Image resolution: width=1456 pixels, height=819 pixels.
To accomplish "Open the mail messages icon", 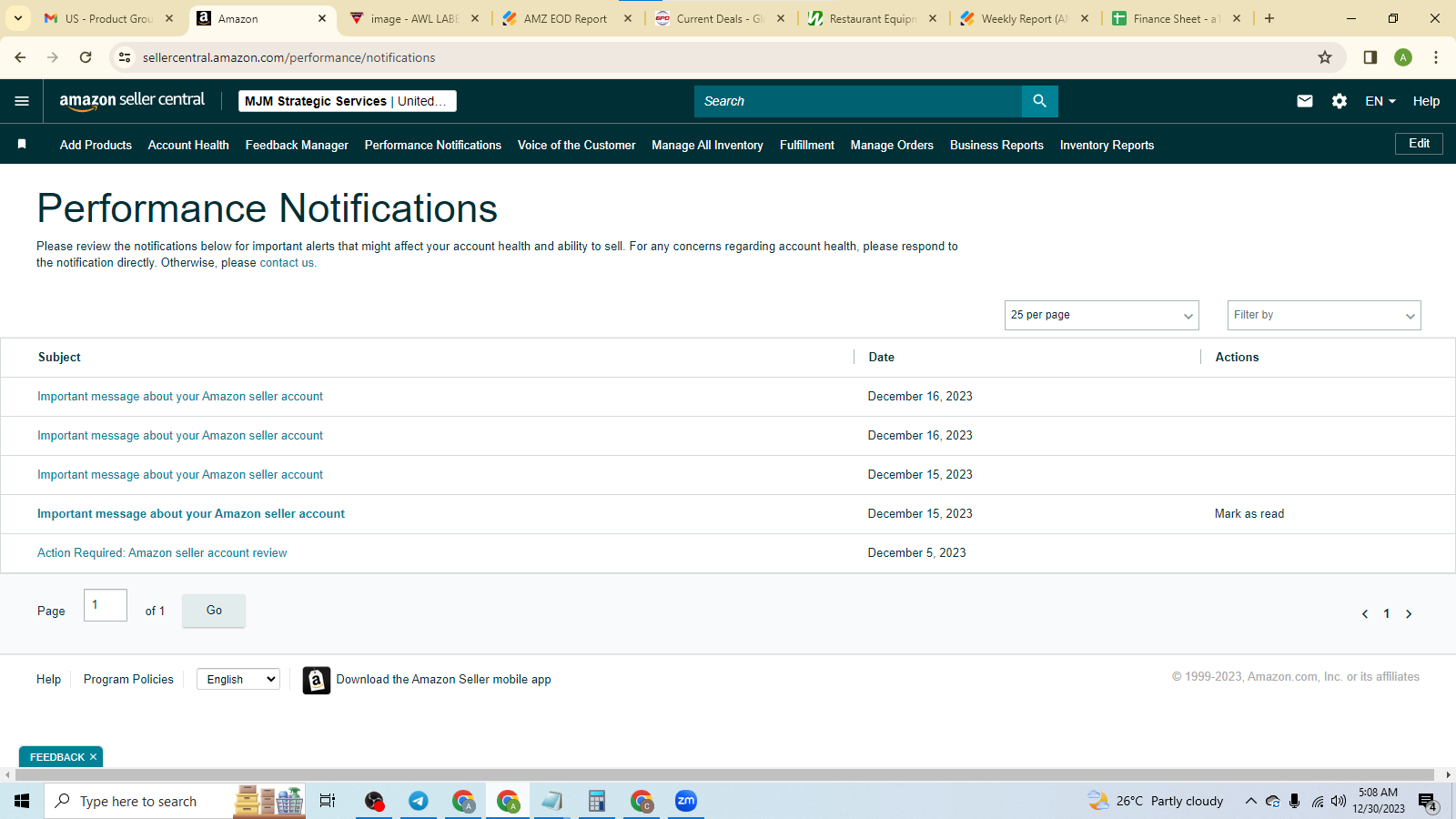I will [1304, 101].
